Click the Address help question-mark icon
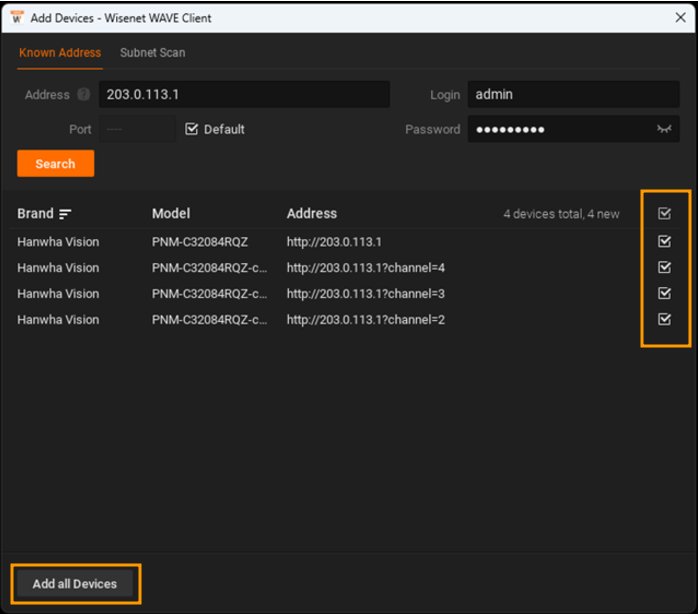Screen dimensions: 698x614 [83, 94]
